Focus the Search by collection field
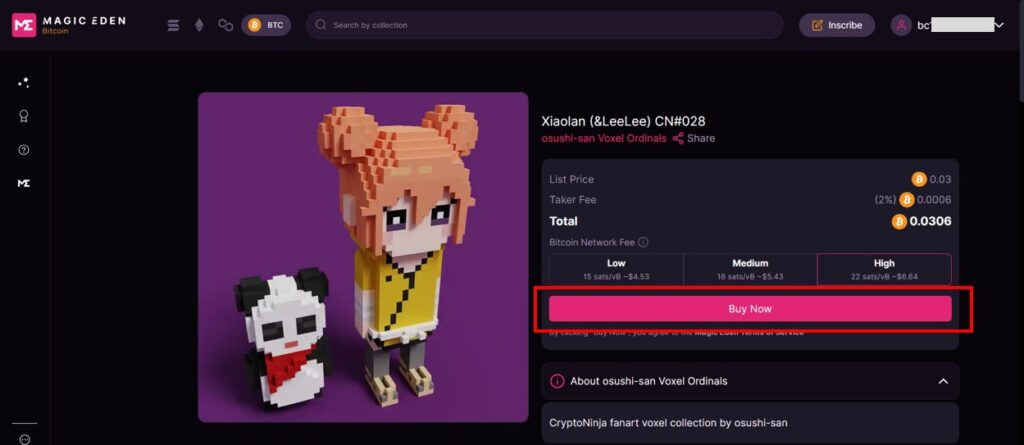Viewport: 1024px width, 445px height. 545,25
